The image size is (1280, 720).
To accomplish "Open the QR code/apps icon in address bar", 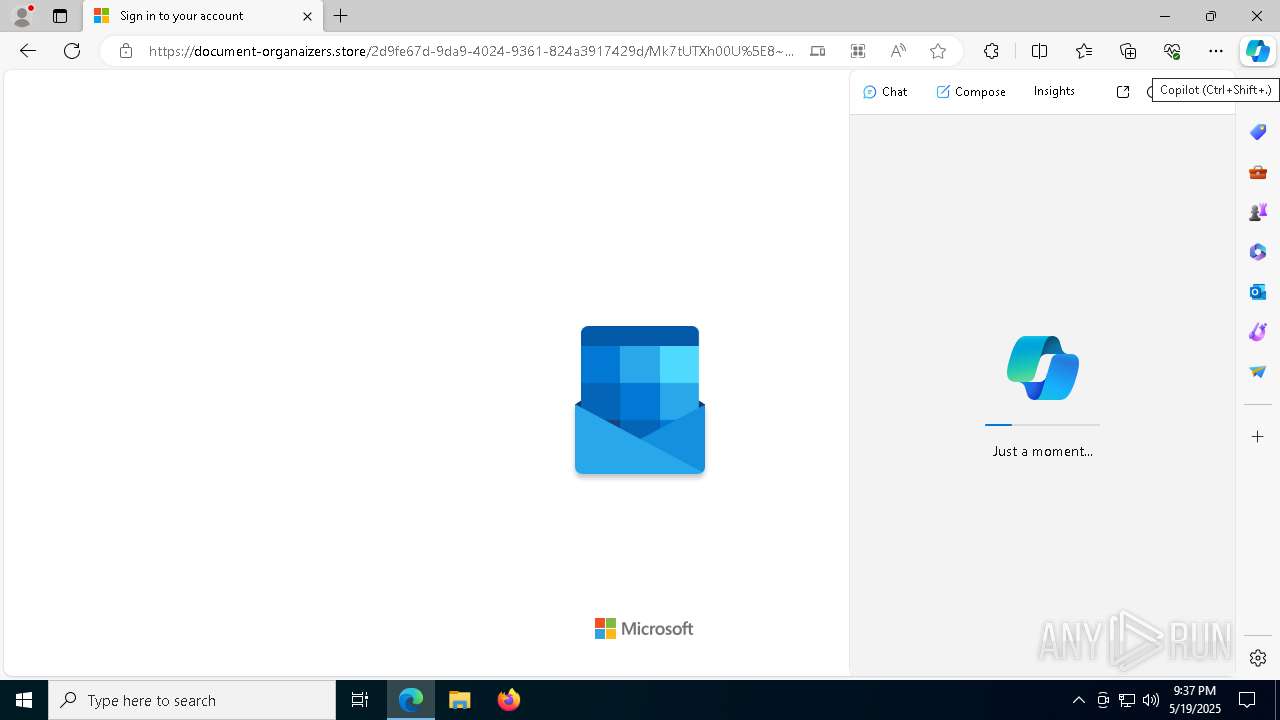I will [858, 51].
